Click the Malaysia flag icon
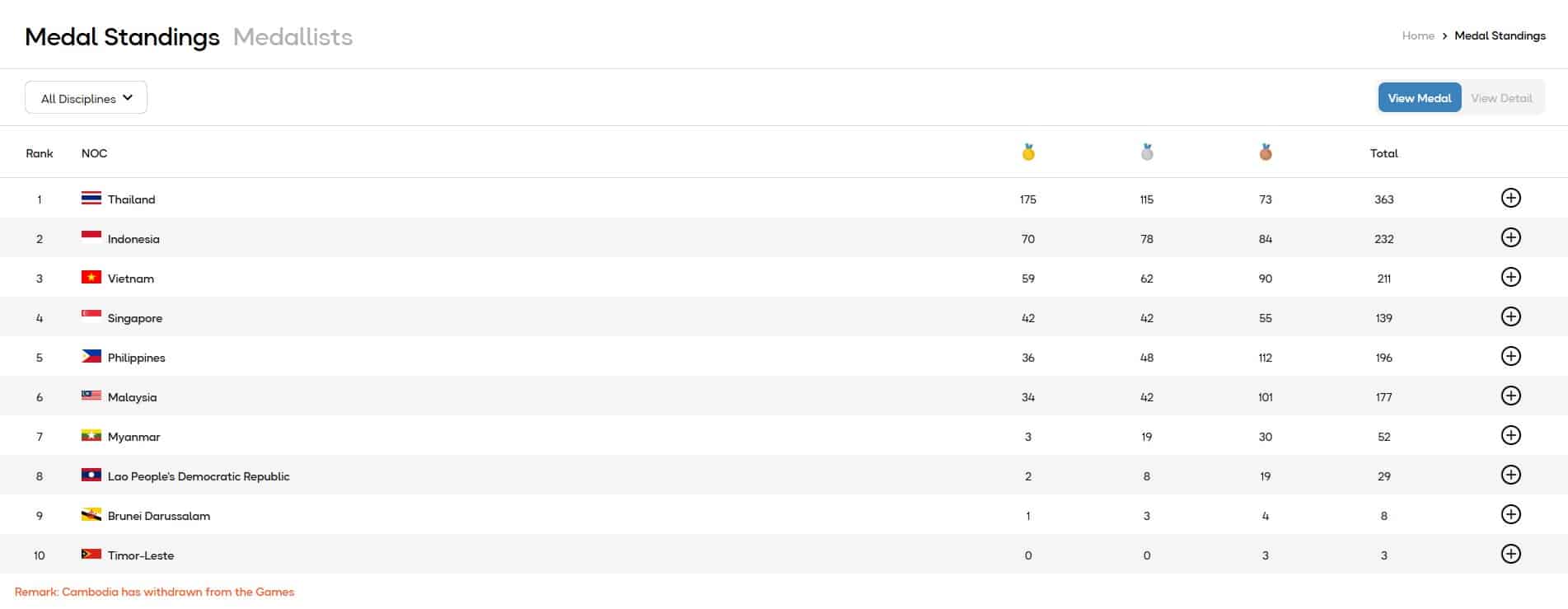This screenshot has height=609, width=1568. pyautogui.click(x=91, y=396)
